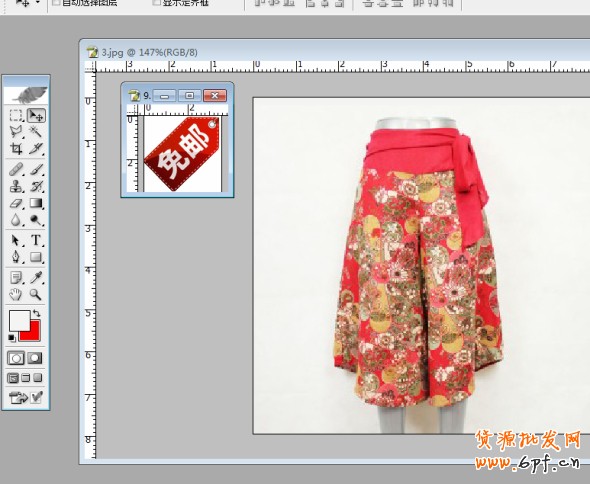Toggle the show bounding box checkbox
The height and width of the screenshot is (484, 590).
pyautogui.click(x=157, y=3)
